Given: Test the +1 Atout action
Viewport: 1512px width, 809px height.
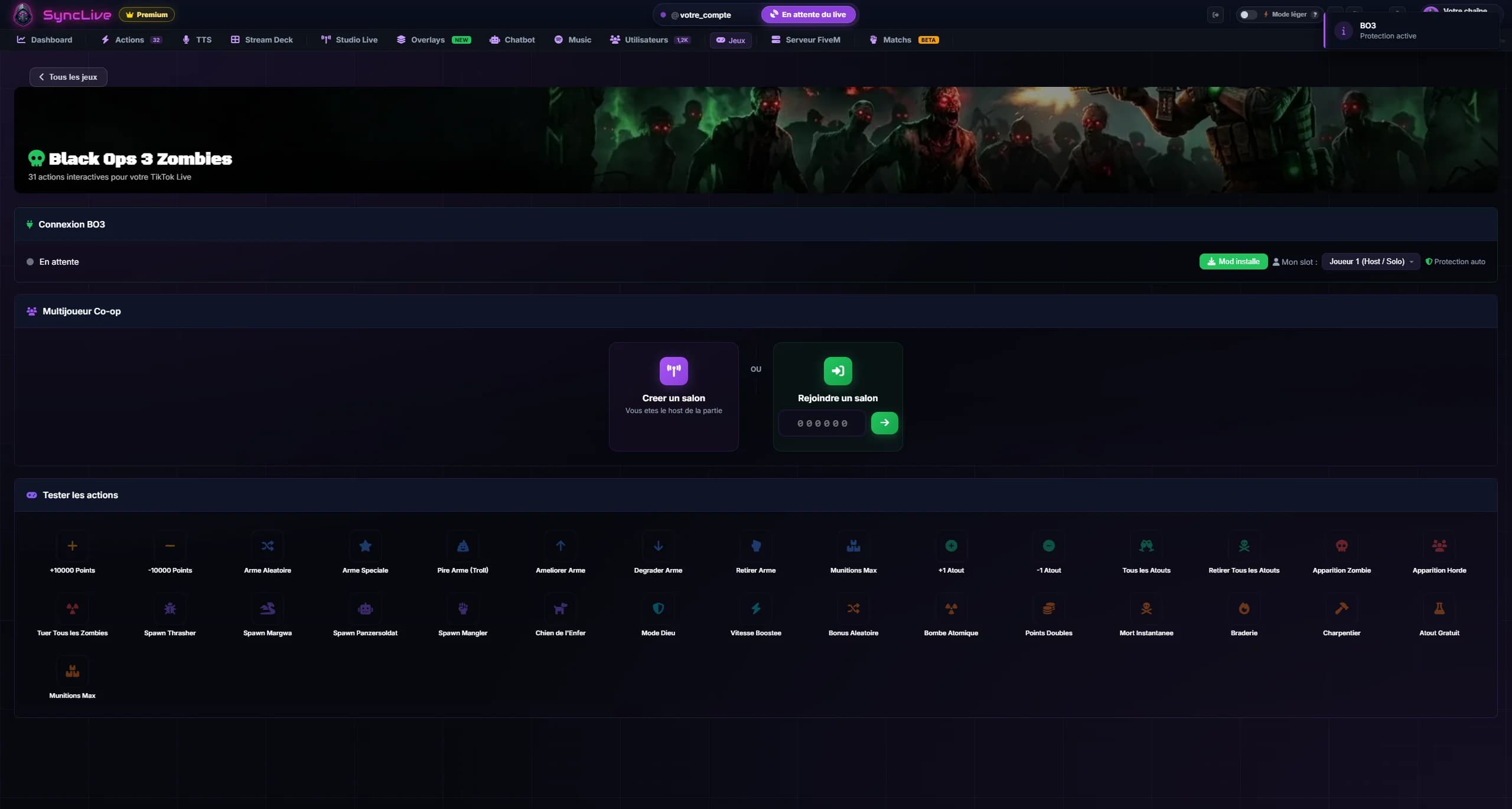Looking at the screenshot, I should 951,546.
